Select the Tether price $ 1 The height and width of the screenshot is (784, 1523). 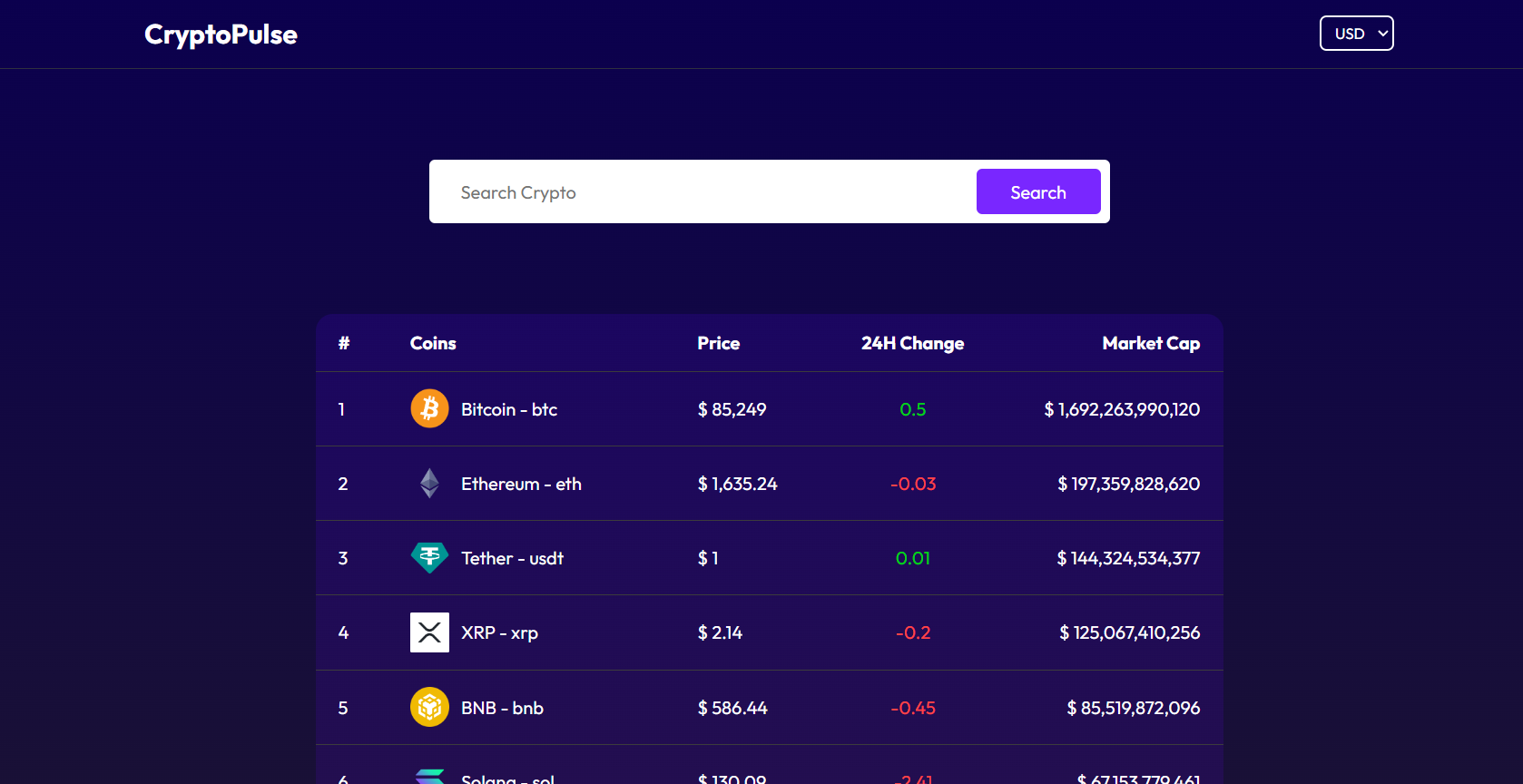coord(708,558)
